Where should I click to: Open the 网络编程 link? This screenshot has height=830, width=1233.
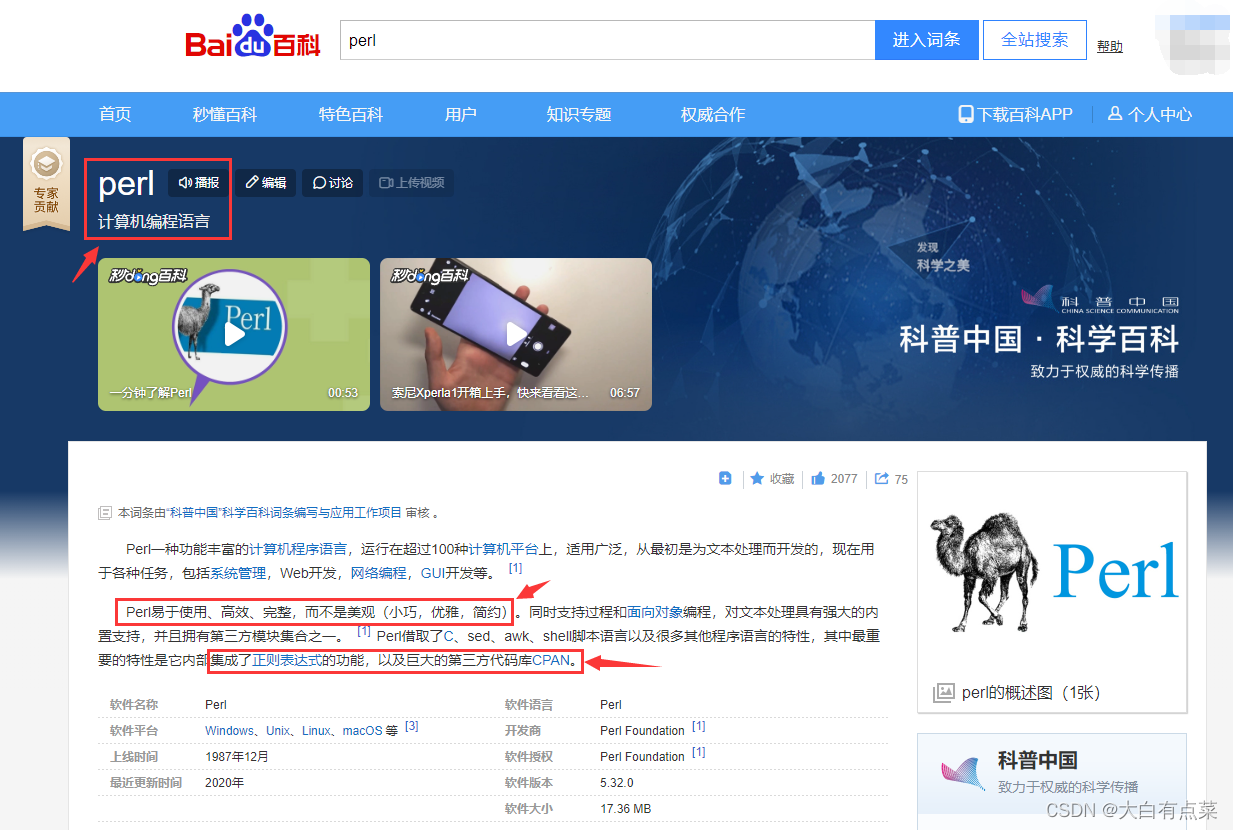(x=378, y=573)
